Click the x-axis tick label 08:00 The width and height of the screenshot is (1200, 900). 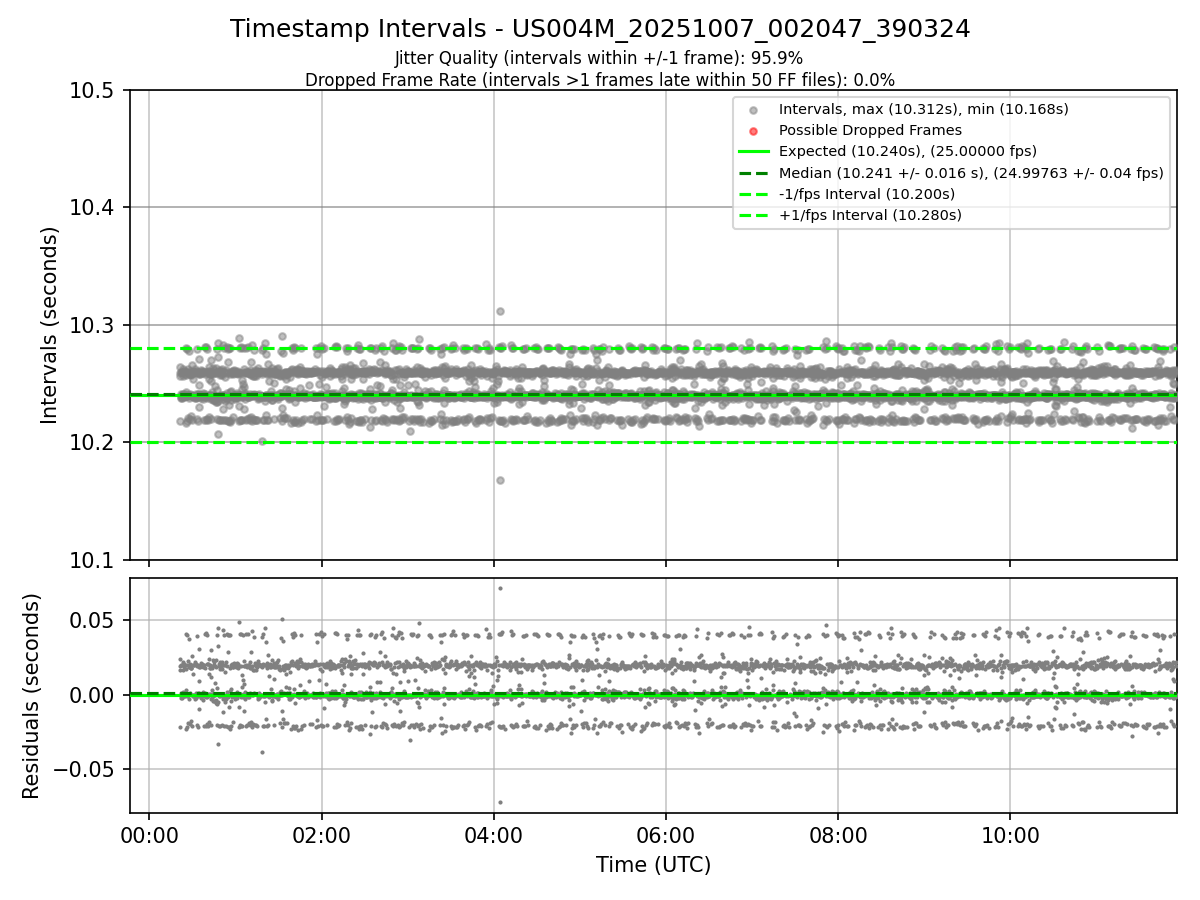[x=837, y=834]
